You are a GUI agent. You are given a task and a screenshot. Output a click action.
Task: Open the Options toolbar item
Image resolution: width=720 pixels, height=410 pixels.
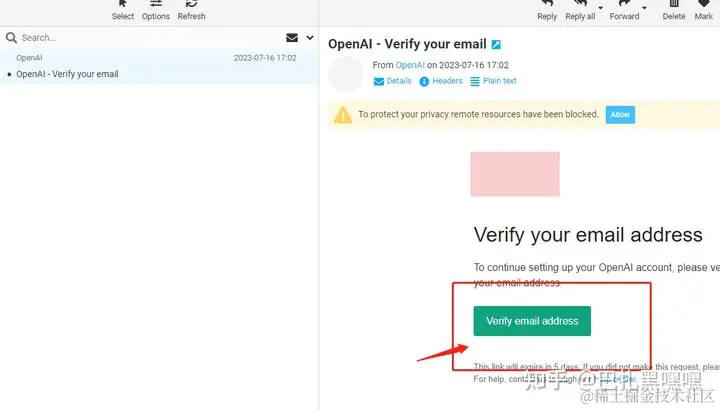[156, 11]
